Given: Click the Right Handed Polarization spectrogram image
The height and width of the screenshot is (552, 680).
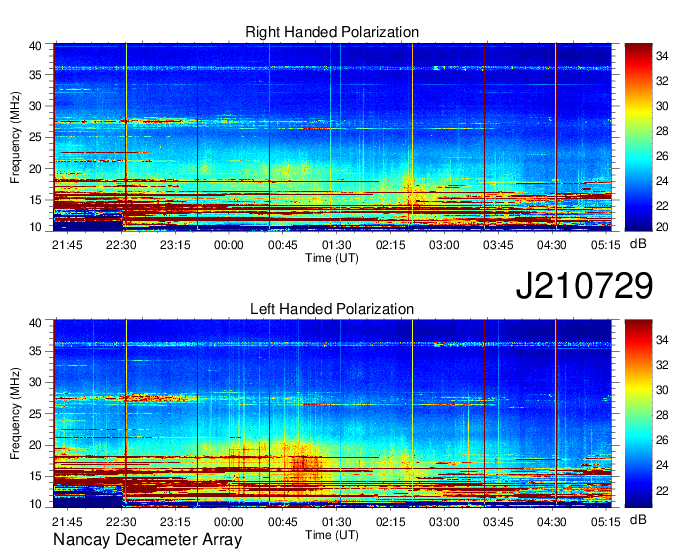Looking at the screenshot, I should [x=332, y=137].
